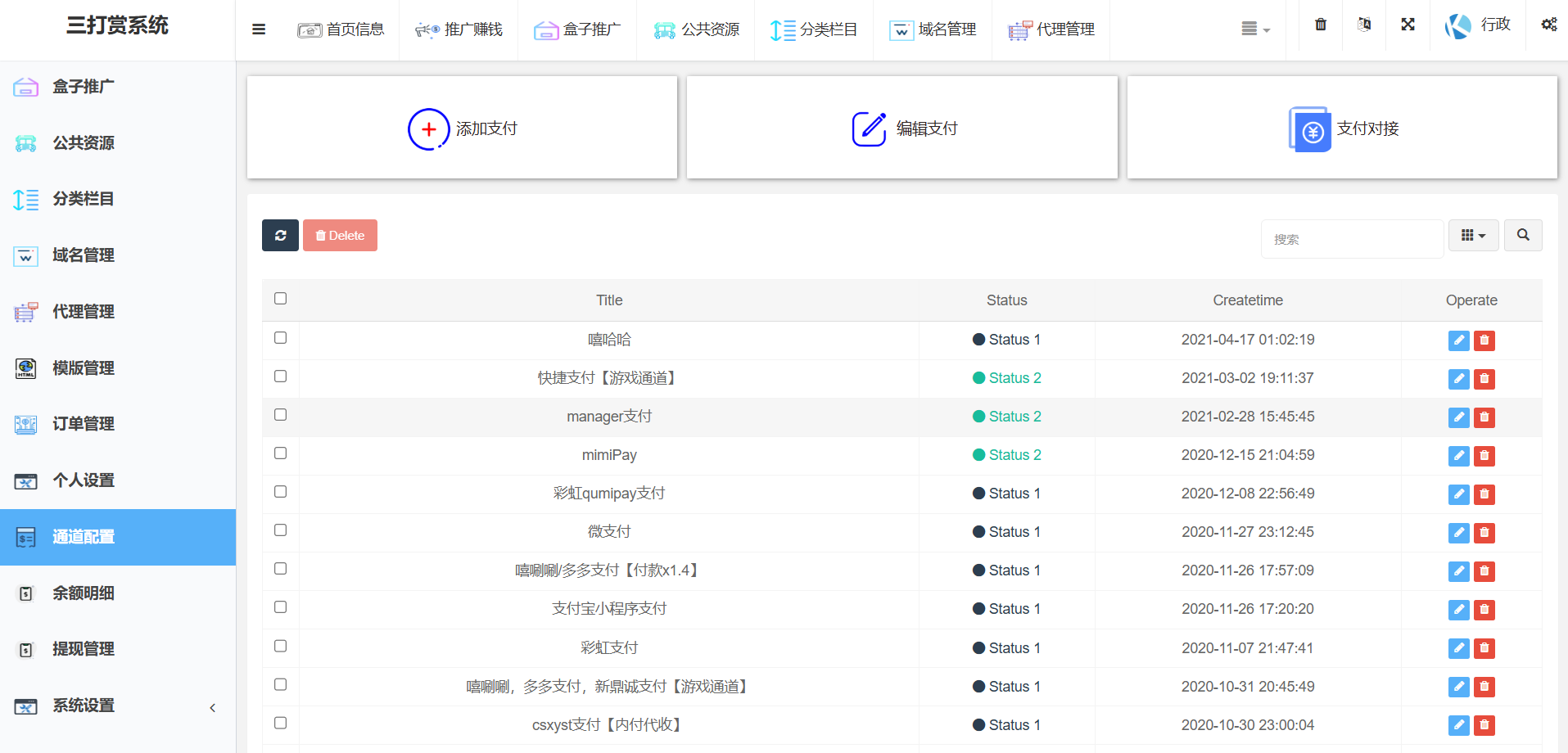The image size is (1568, 753).
Task: Click the language translate icon
Action: (x=1364, y=25)
